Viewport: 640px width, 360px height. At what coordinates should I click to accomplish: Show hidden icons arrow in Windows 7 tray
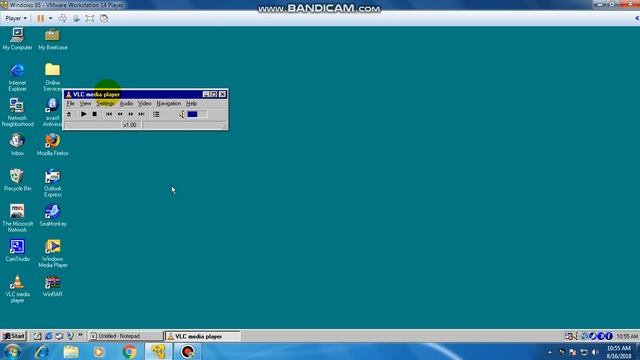click(x=550, y=352)
